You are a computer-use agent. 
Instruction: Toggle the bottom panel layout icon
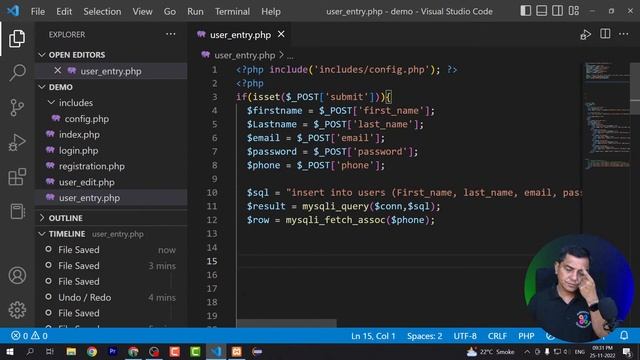tap(542, 11)
